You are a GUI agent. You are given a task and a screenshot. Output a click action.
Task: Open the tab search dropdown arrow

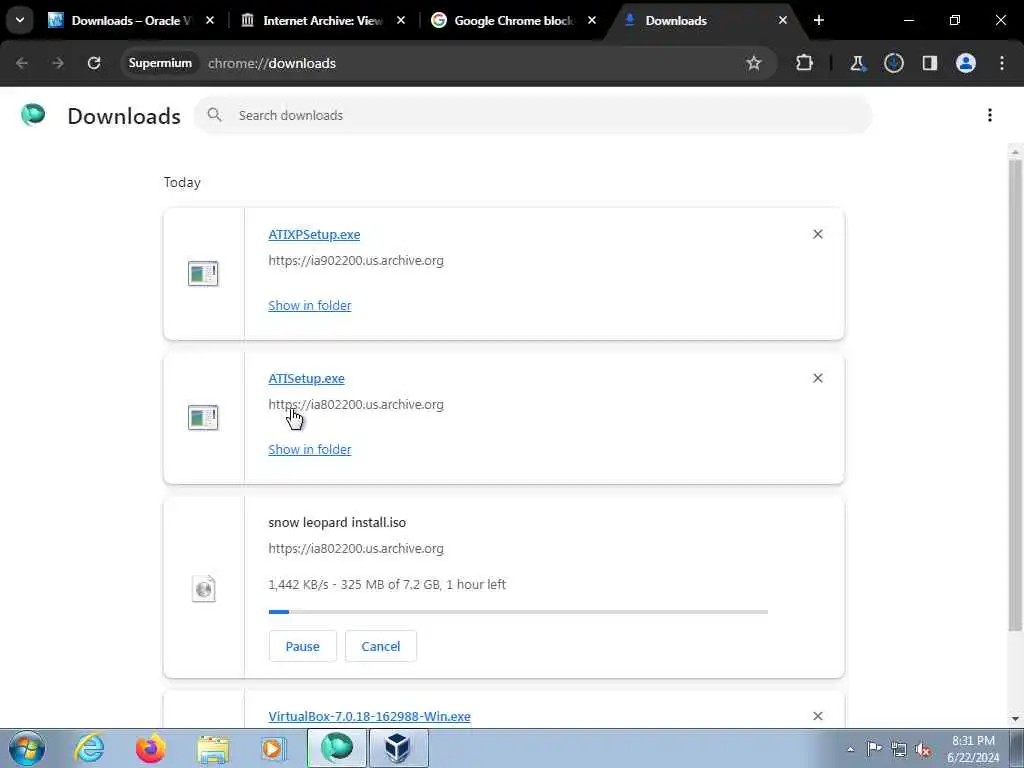[20, 20]
